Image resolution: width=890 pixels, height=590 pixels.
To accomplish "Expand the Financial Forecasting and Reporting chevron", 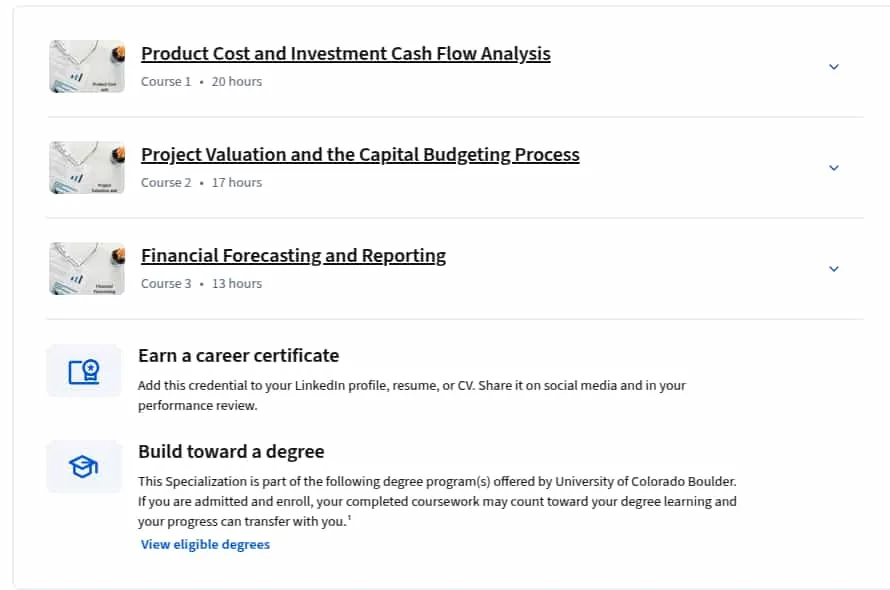I will click(x=833, y=269).
